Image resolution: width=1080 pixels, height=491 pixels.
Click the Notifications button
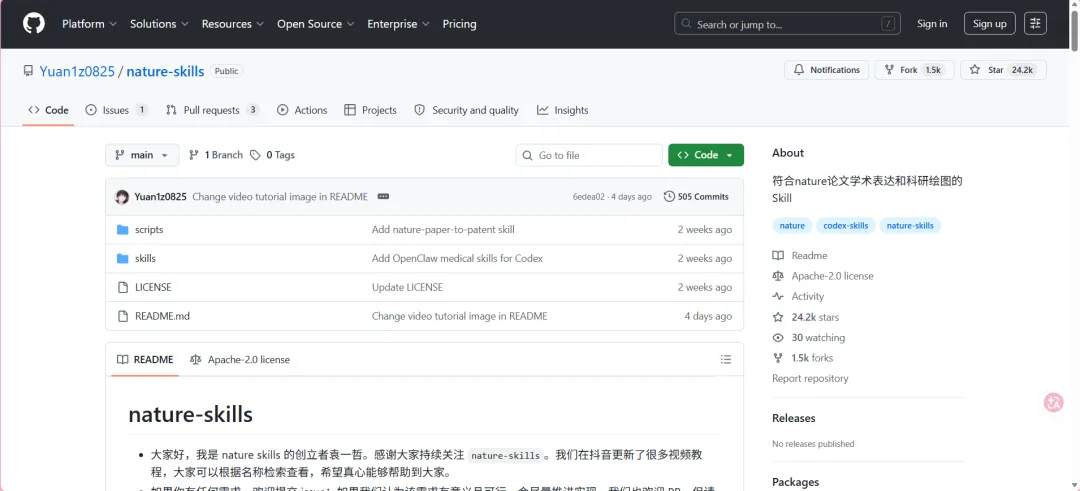coord(827,70)
